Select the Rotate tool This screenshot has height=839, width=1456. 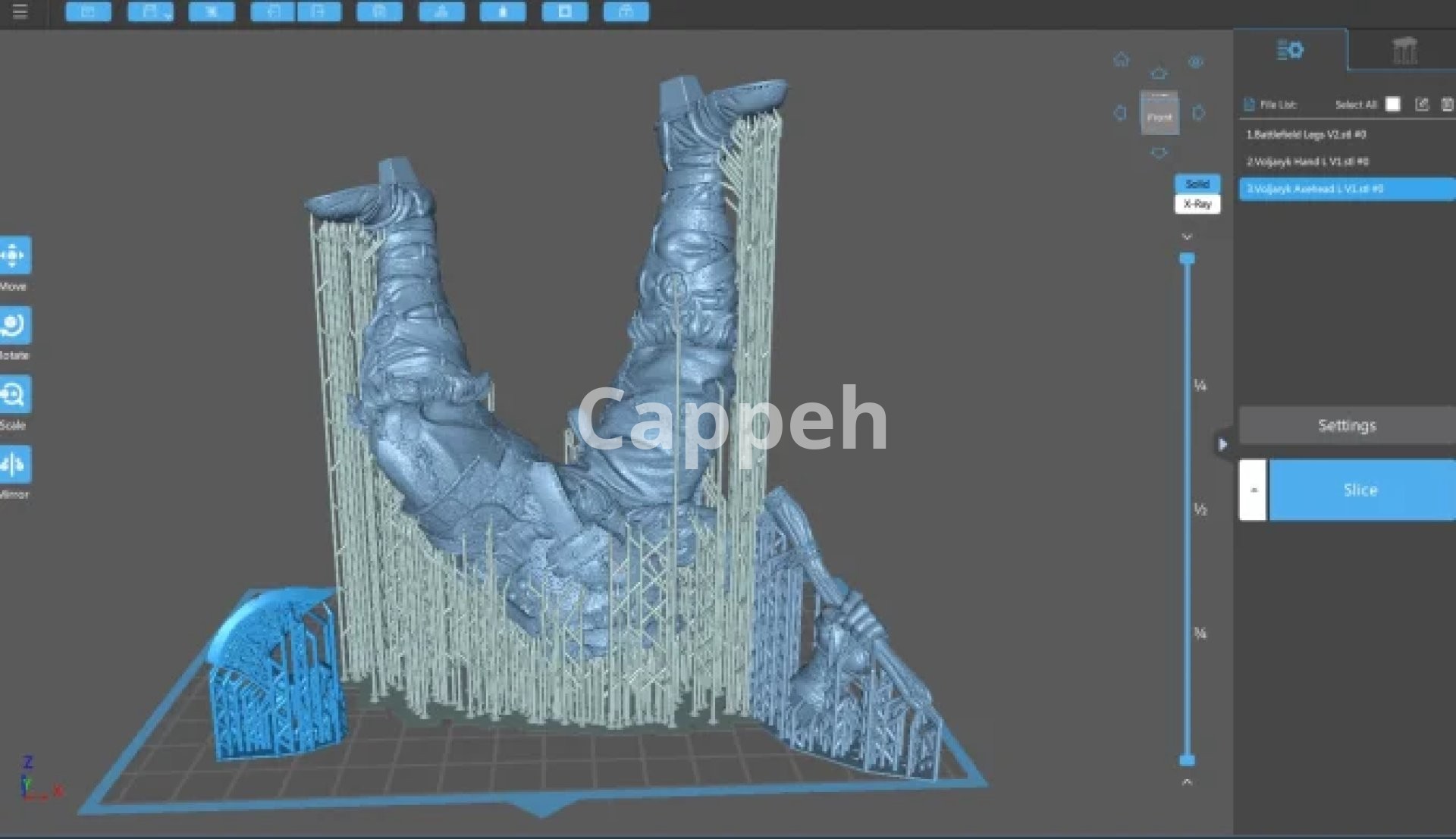(14, 325)
